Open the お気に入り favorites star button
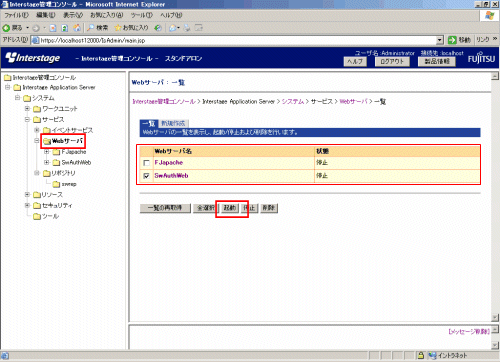 coord(131,28)
